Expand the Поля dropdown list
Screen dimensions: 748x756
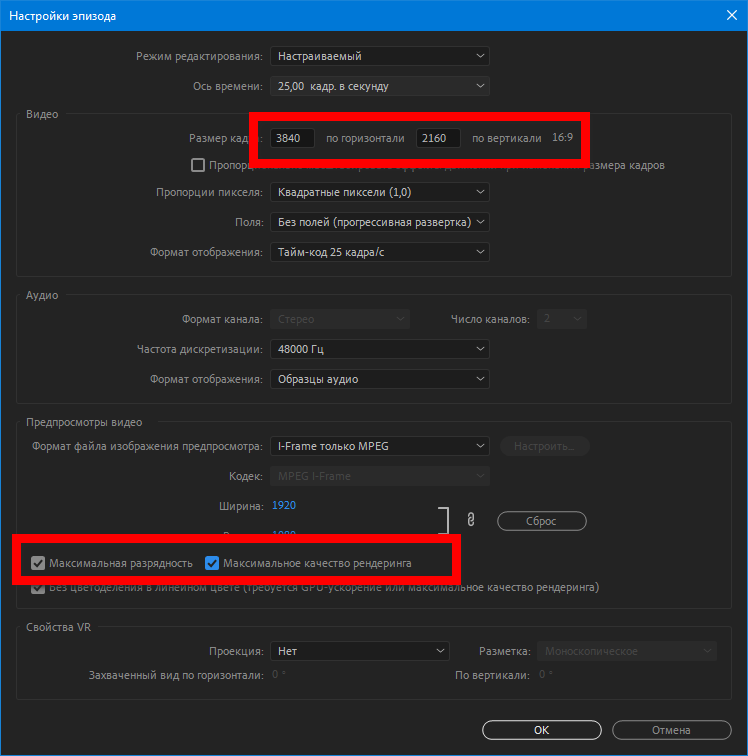pos(380,222)
